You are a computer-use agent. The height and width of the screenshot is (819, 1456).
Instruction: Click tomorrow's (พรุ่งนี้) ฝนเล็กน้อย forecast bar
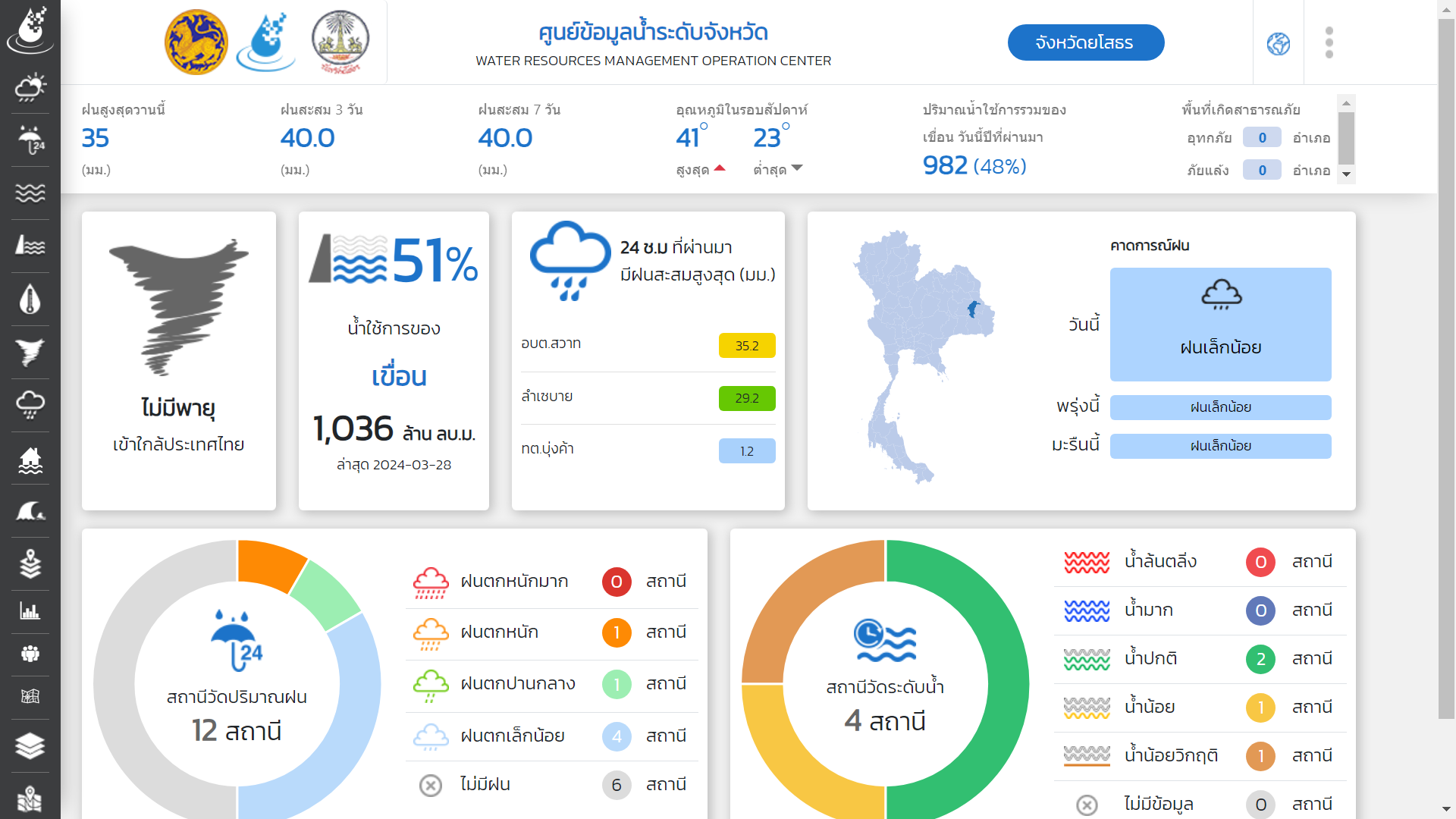pyautogui.click(x=1220, y=407)
